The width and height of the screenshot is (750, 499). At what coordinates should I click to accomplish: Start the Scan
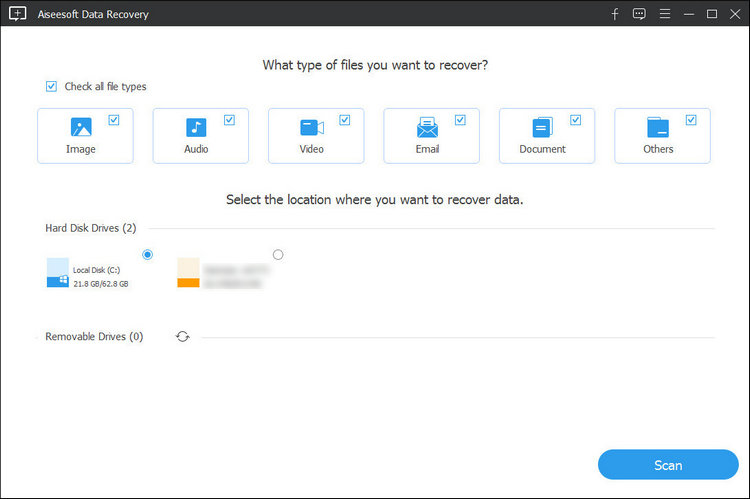(x=668, y=465)
